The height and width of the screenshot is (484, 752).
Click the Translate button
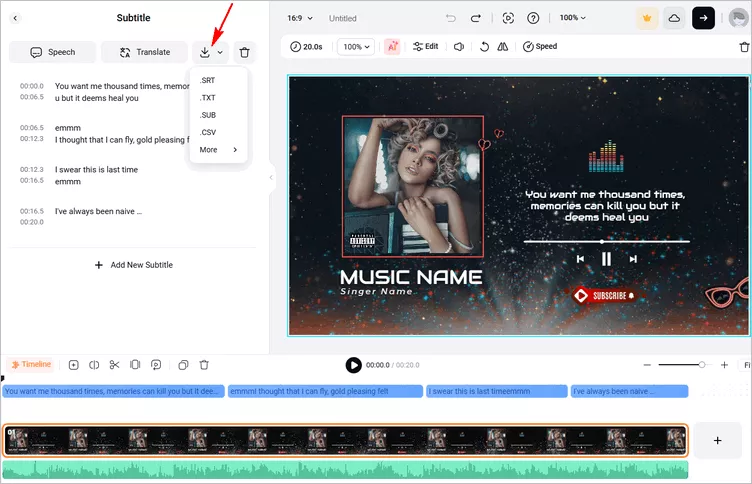144,52
